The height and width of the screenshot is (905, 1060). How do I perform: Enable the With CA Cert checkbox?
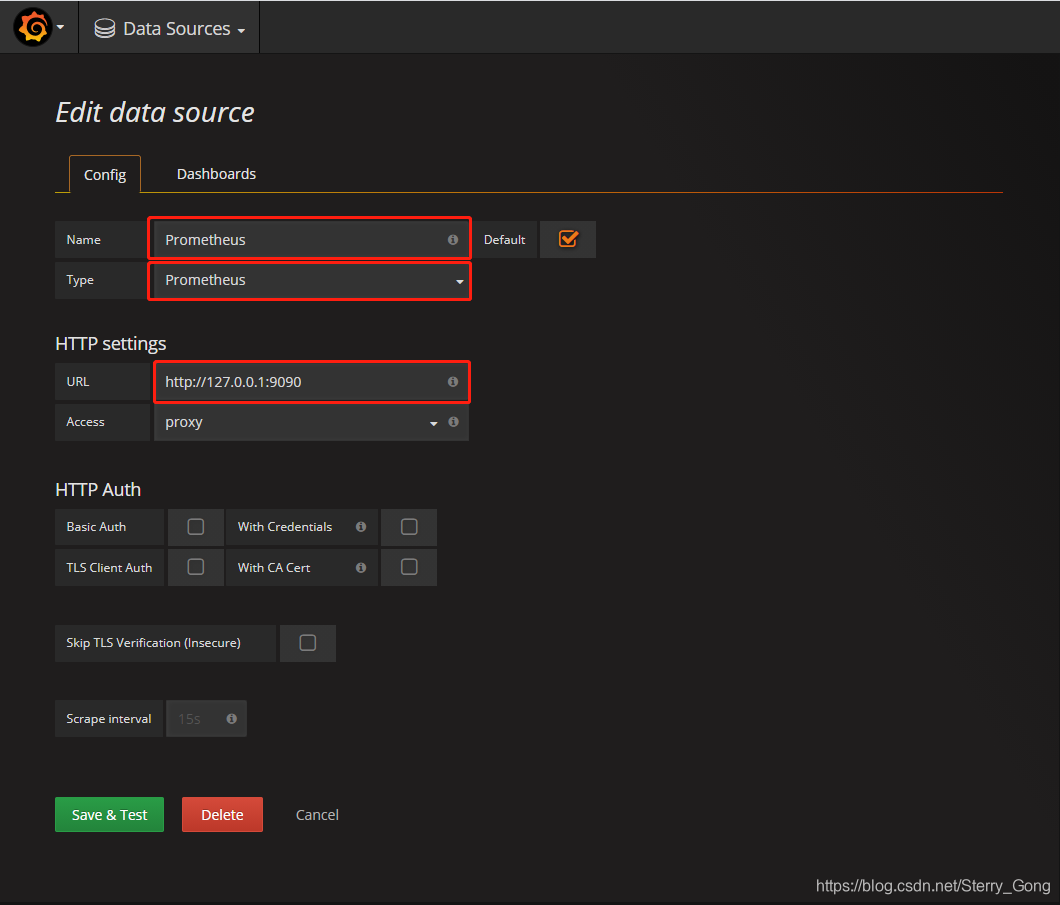coord(409,567)
